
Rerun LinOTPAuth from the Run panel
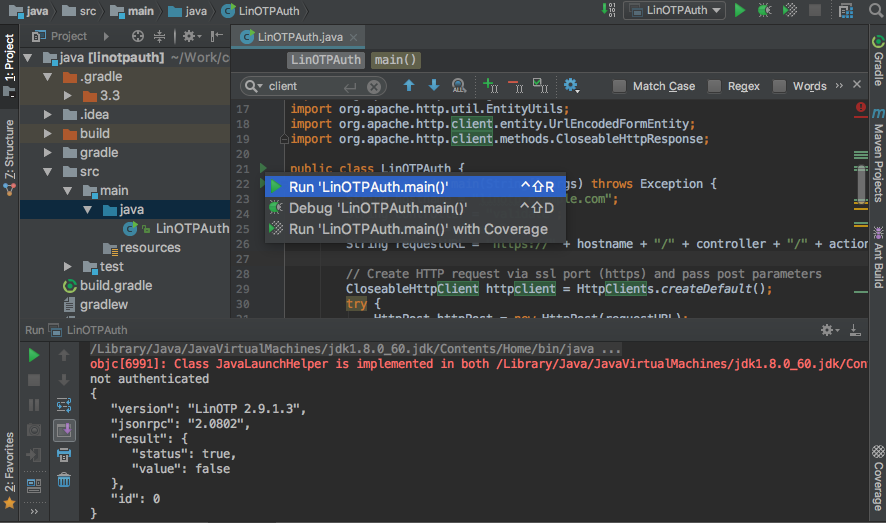tap(34, 355)
